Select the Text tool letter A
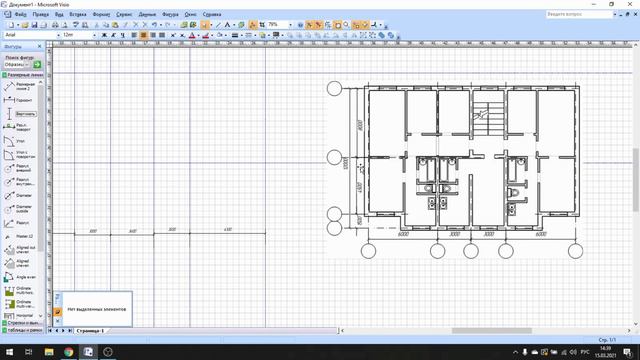This screenshot has width=640, height=360. tap(227, 25)
